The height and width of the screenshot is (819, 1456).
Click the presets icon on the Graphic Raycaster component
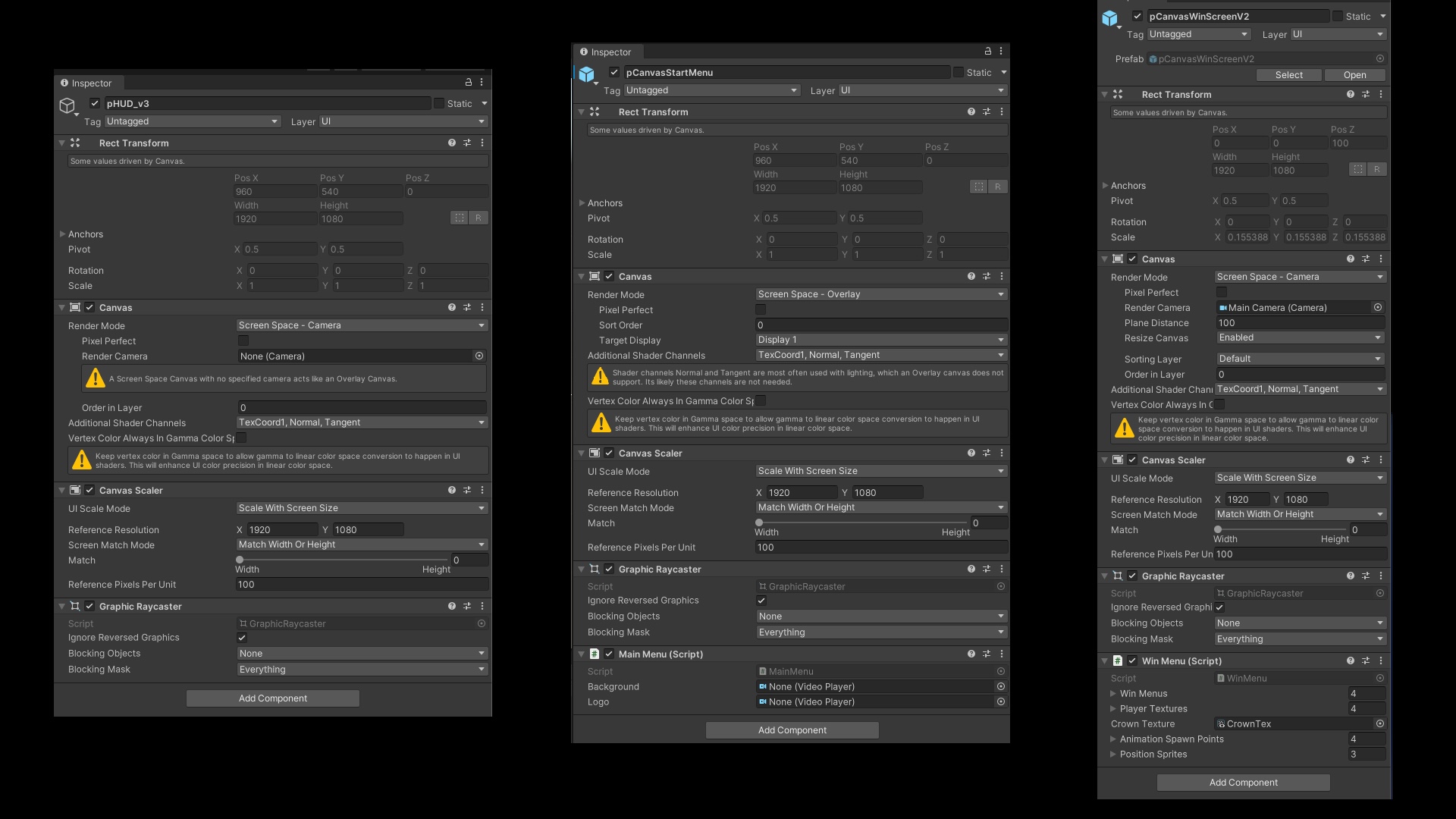pyautogui.click(x=467, y=606)
